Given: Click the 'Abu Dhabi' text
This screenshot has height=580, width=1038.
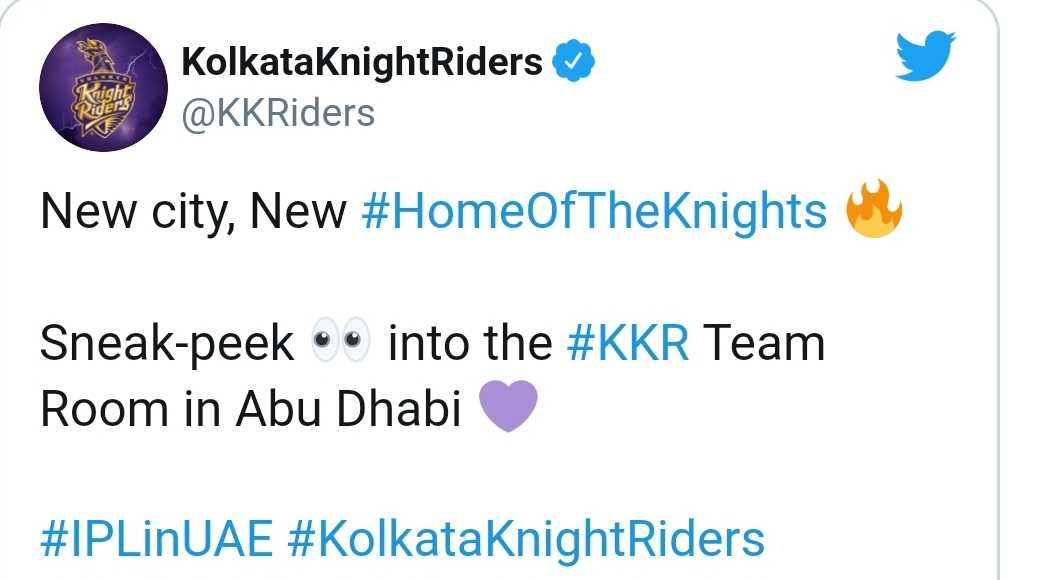Looking at the screenshot, I should tap(349, 408).
